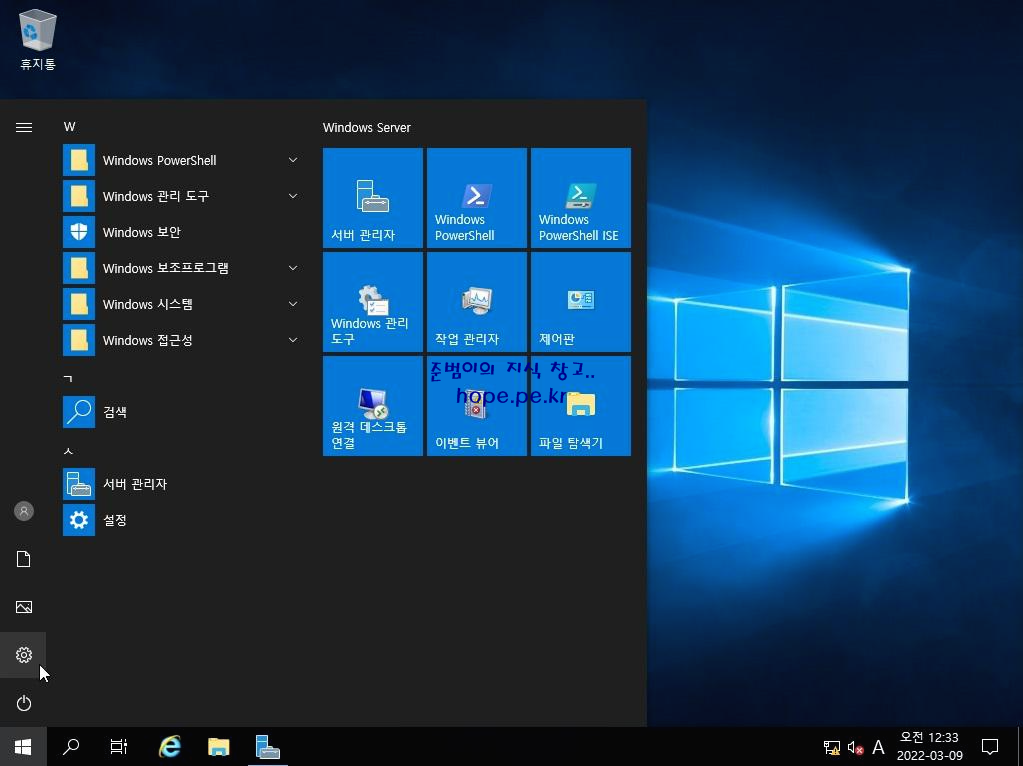Open the Windows 관리 도구 tile

tap(373, 302)
